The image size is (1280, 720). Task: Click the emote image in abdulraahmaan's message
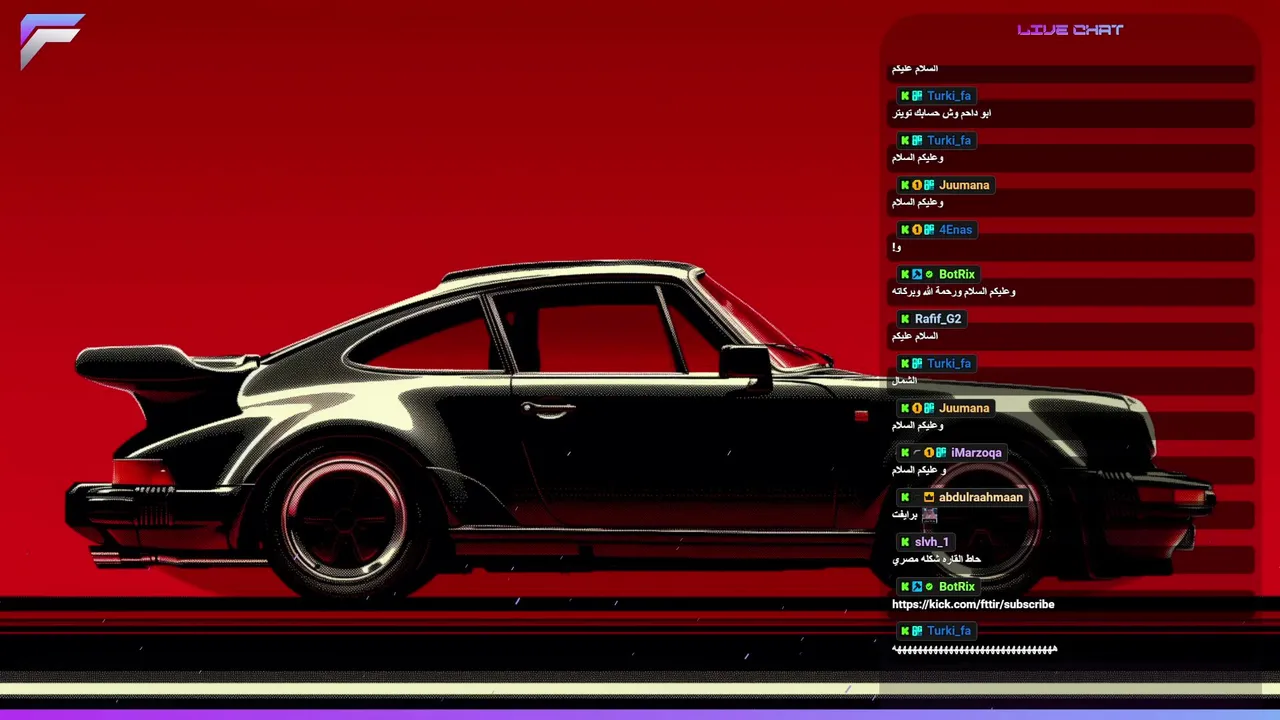point(930,515)
